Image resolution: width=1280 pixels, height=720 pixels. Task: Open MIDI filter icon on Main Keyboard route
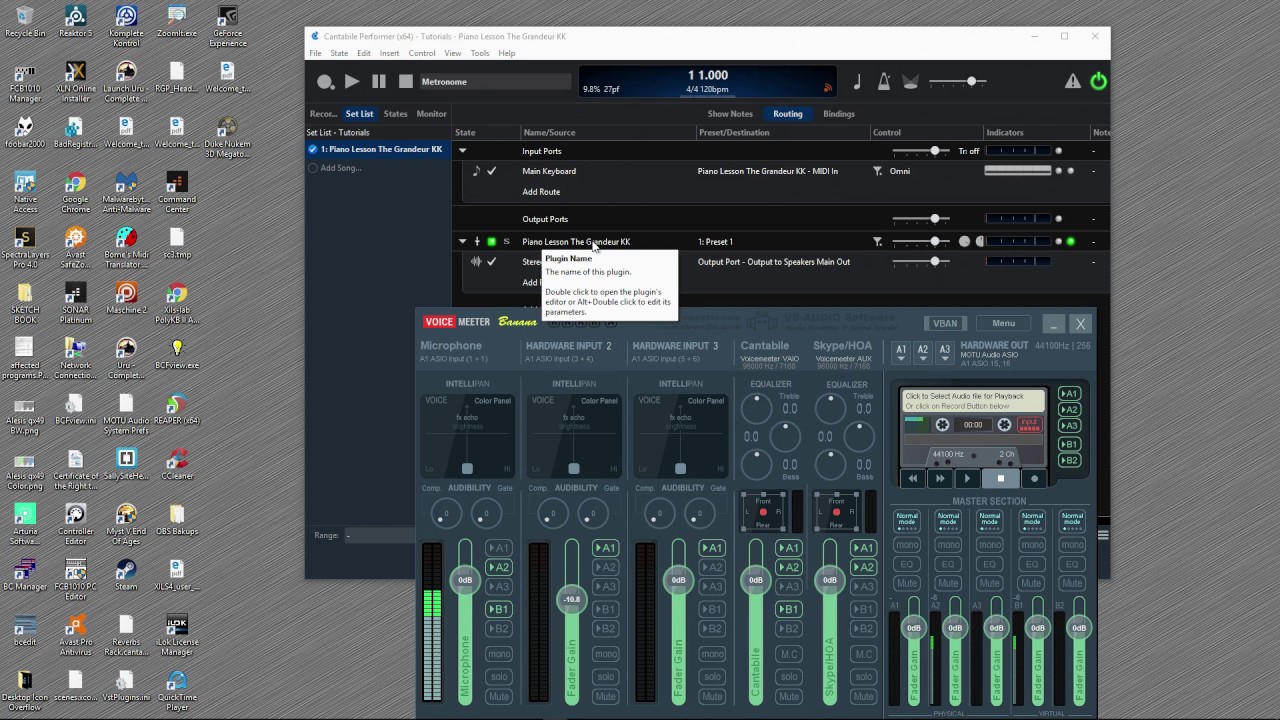point(877,171)
